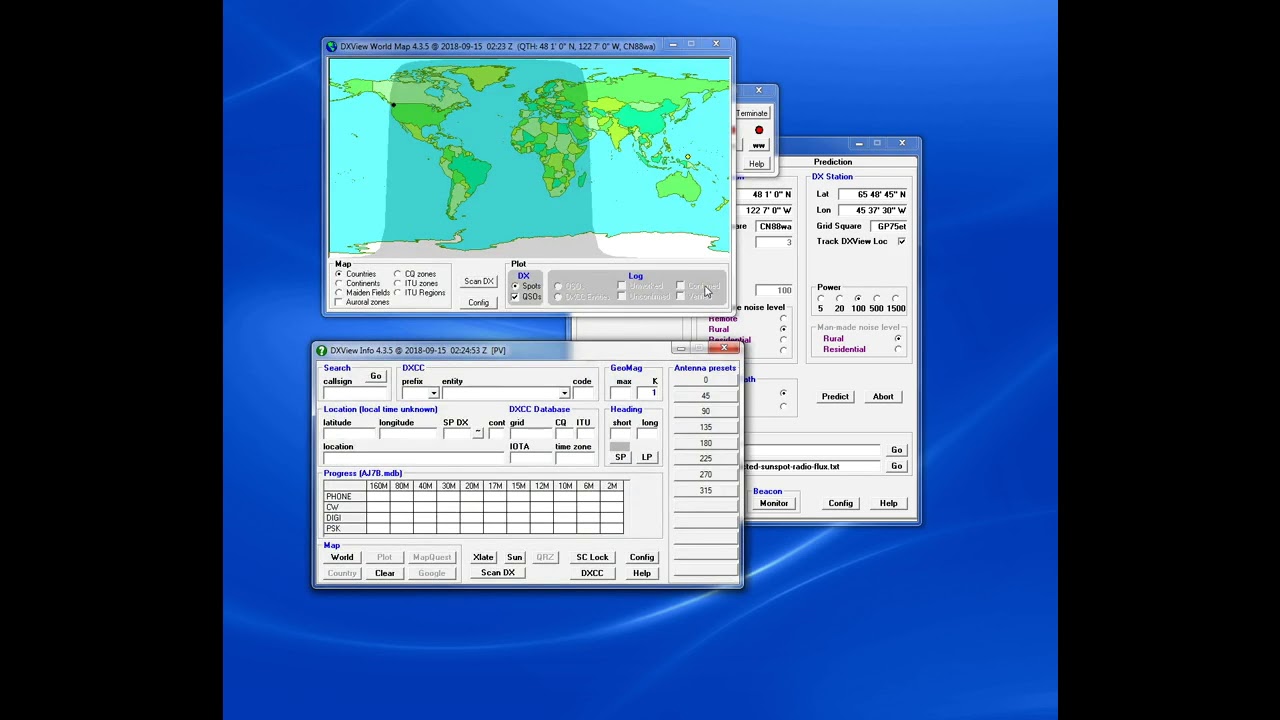Select the Maiden Fields map option
Viewport: 1280px width, 720px height.
click(339, 293)
